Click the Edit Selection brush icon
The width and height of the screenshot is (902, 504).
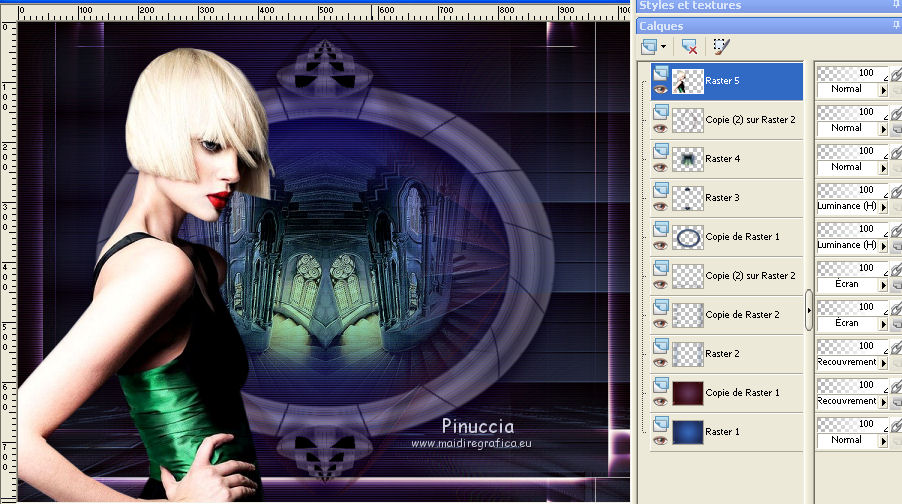pos(721,47)
